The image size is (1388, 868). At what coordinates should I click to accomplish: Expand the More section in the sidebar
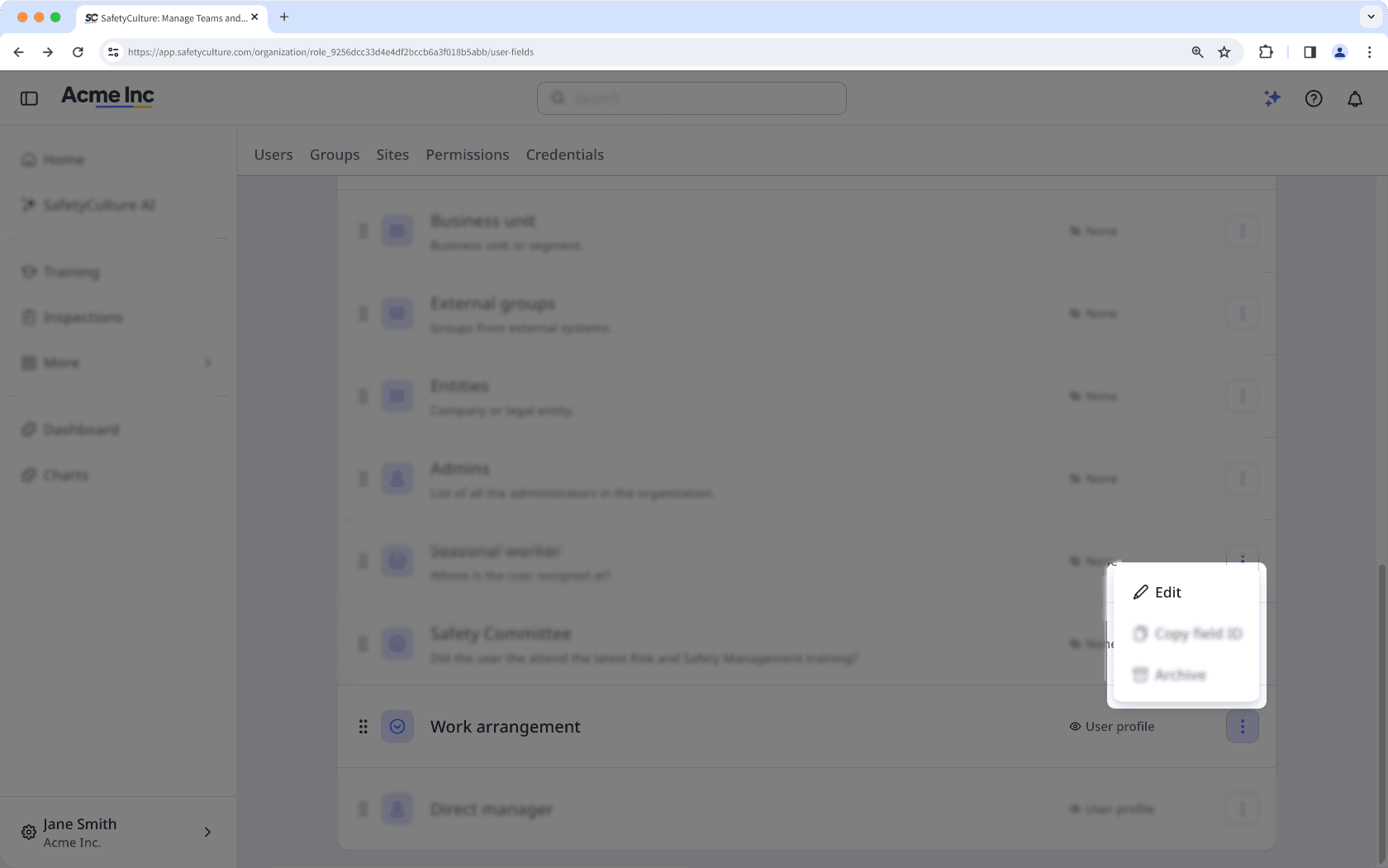click(x=207, y=363)
